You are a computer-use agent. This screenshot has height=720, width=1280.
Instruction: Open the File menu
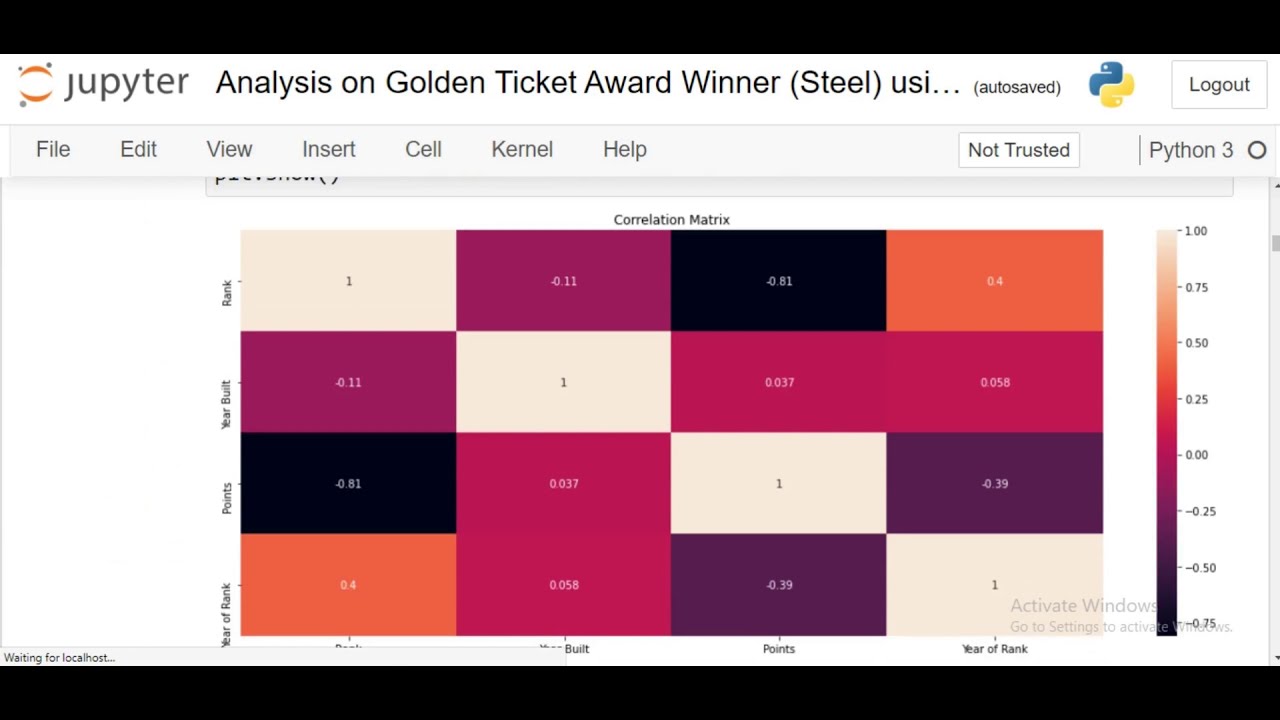[x=53, y=149]
